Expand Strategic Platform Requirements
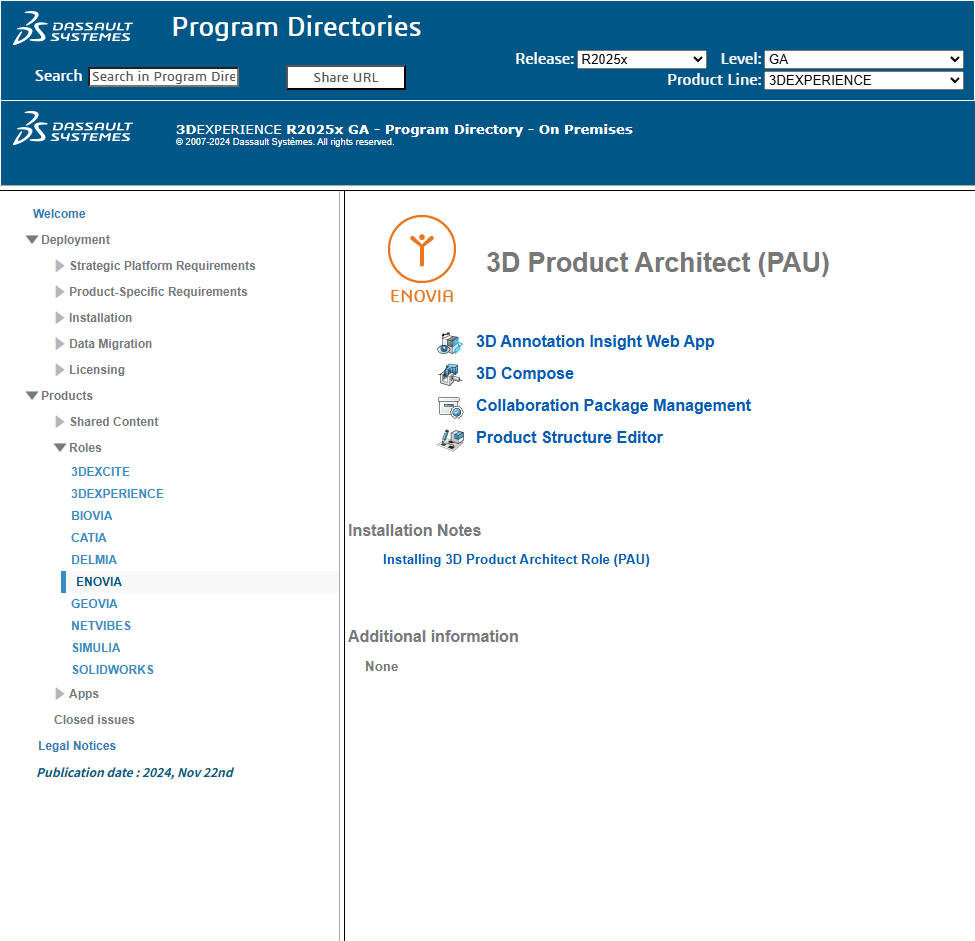Image resolution: width=975 pixels, height=941 pixels. [60, 266]
